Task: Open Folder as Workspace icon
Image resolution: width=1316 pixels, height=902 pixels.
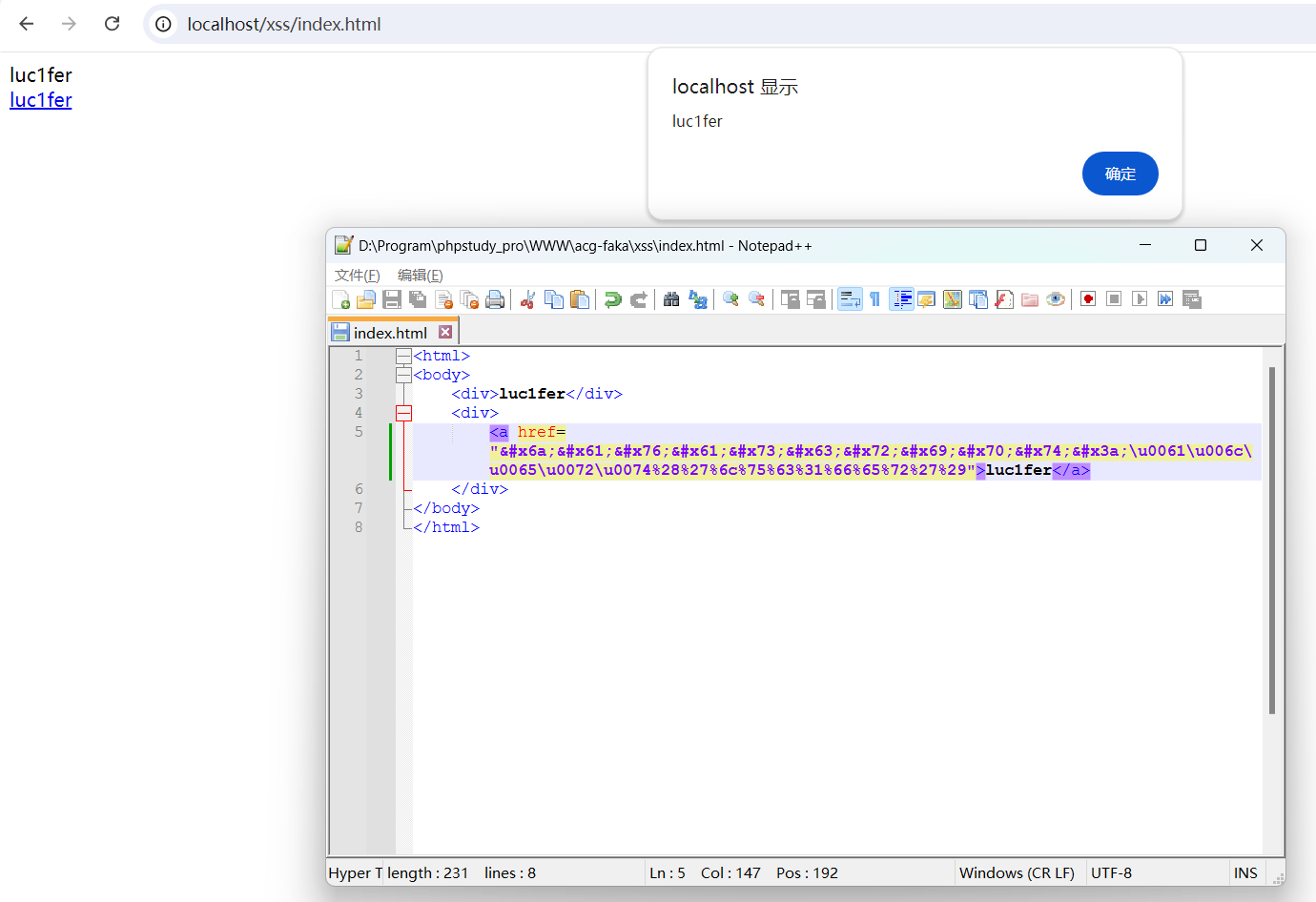Action: point(1029,299)
